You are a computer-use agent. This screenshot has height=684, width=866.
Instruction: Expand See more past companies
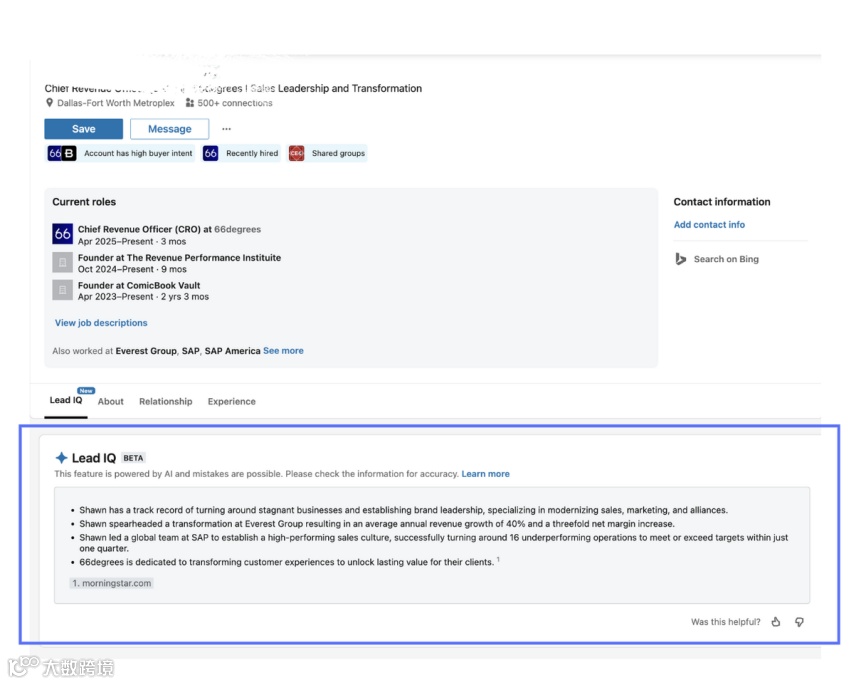pos(283,350)
